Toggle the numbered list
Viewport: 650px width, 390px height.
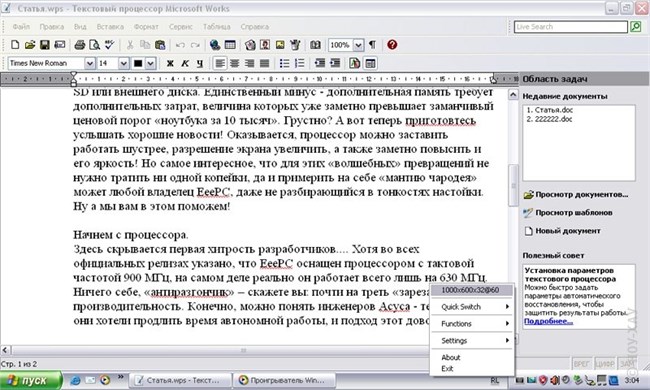(299, 63)
